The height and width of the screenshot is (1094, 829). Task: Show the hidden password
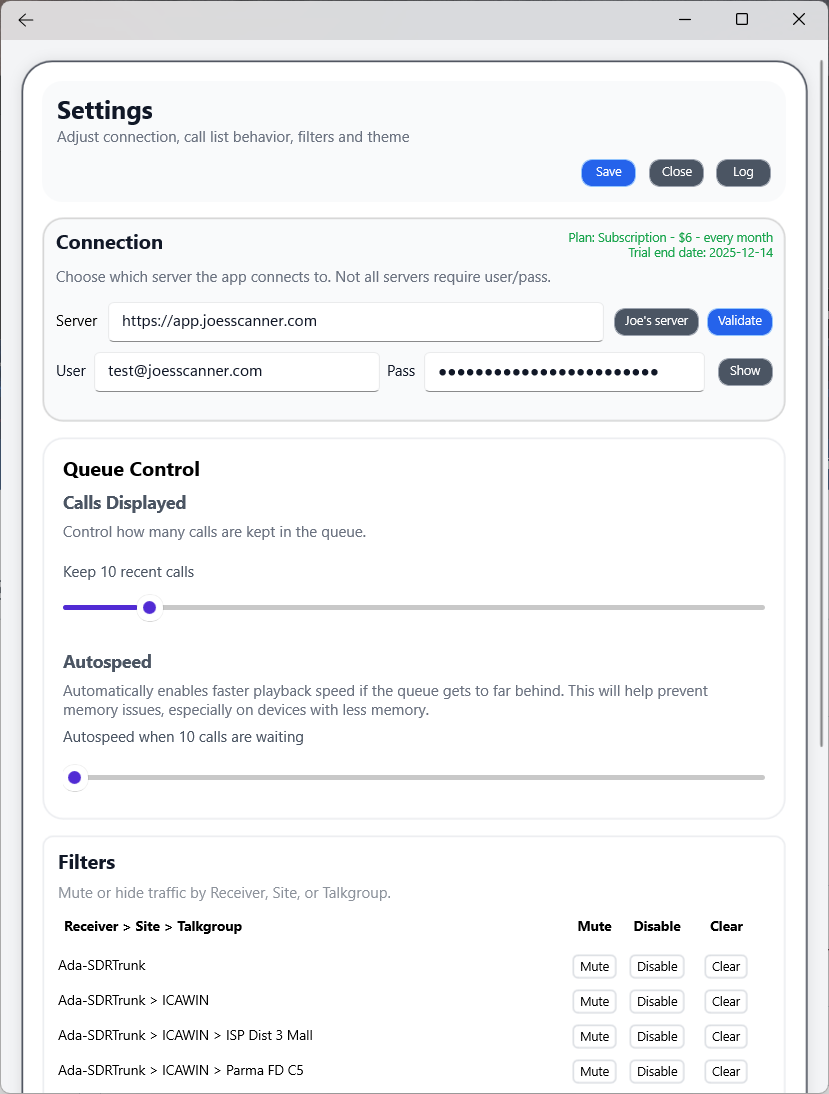(745, 371)
